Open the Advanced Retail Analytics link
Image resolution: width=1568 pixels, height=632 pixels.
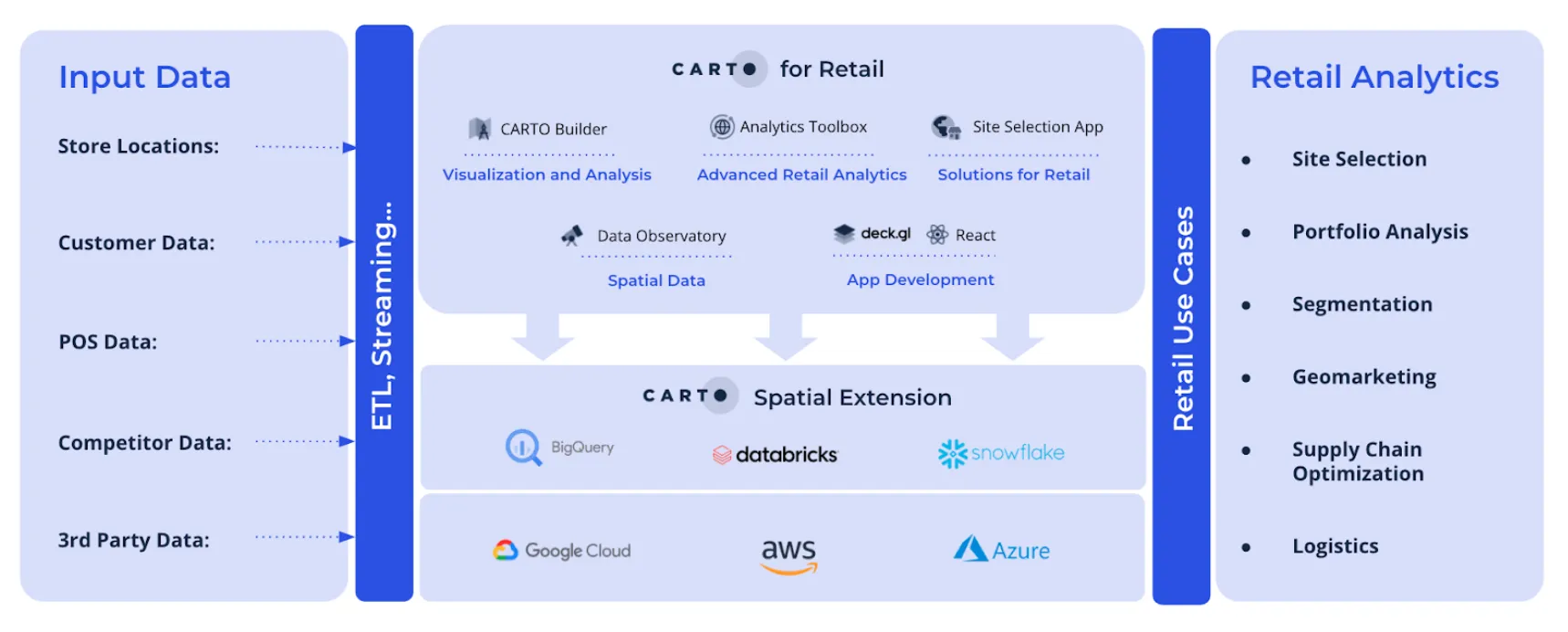point(801,174)
